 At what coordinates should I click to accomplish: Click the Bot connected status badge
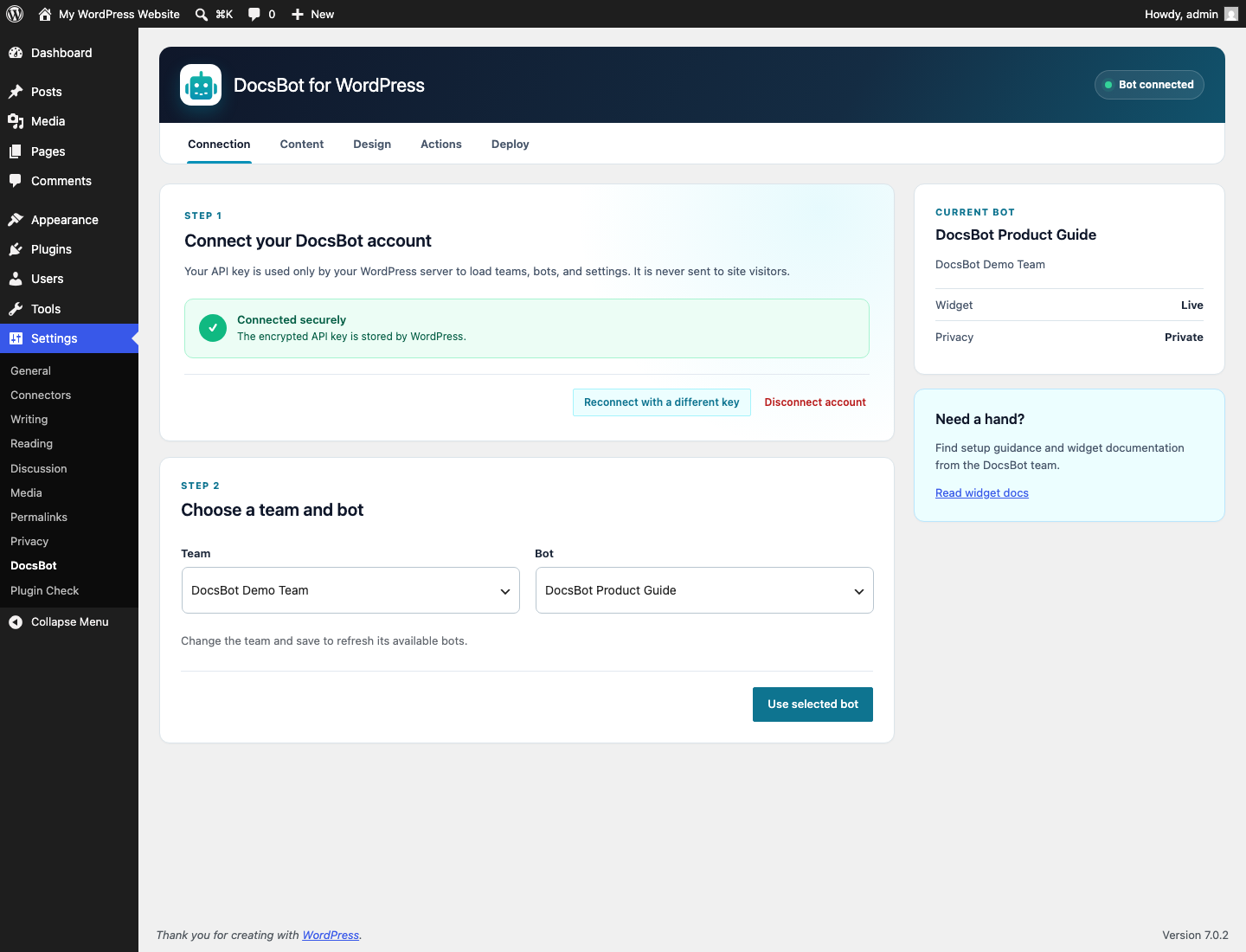pyautogui.click(x=1149, y=85)
